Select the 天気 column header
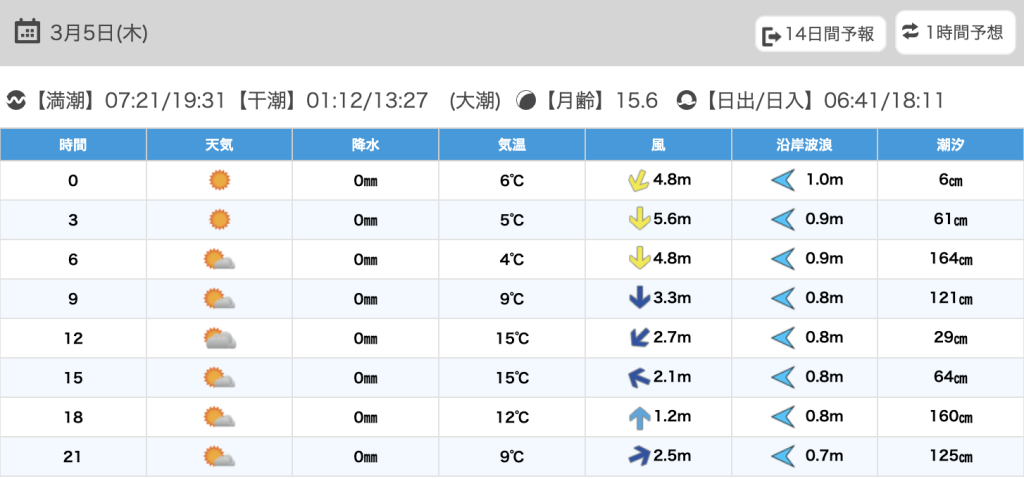Screen dimensions: 1024x479 pos(219,145)
